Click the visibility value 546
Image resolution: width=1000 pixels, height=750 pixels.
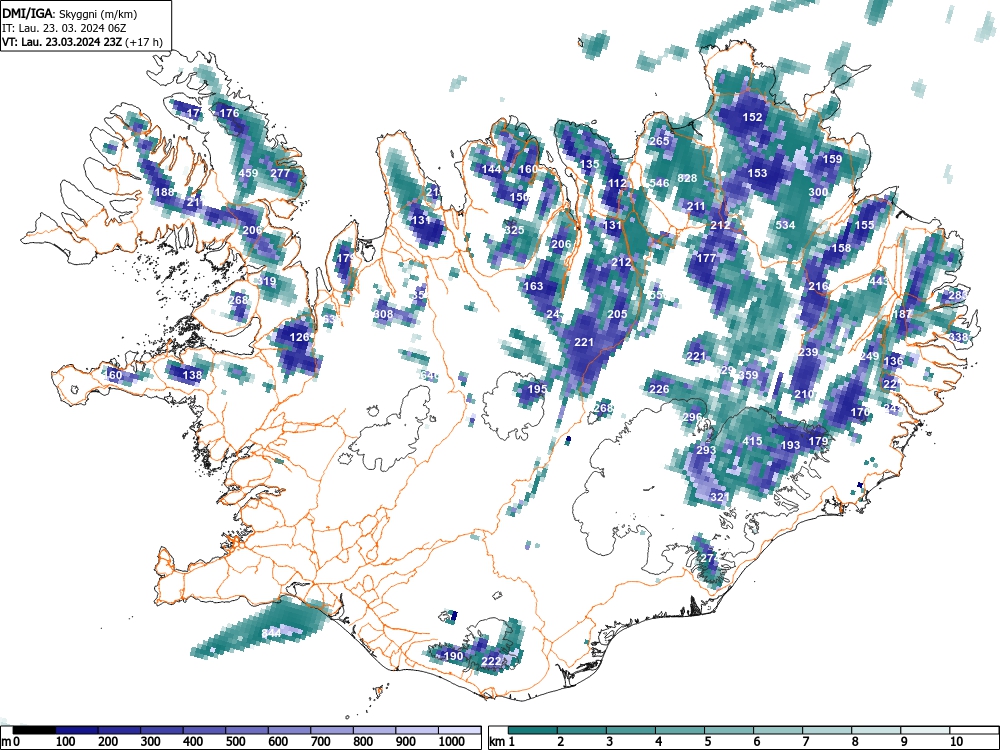click(x=659, y=182)
